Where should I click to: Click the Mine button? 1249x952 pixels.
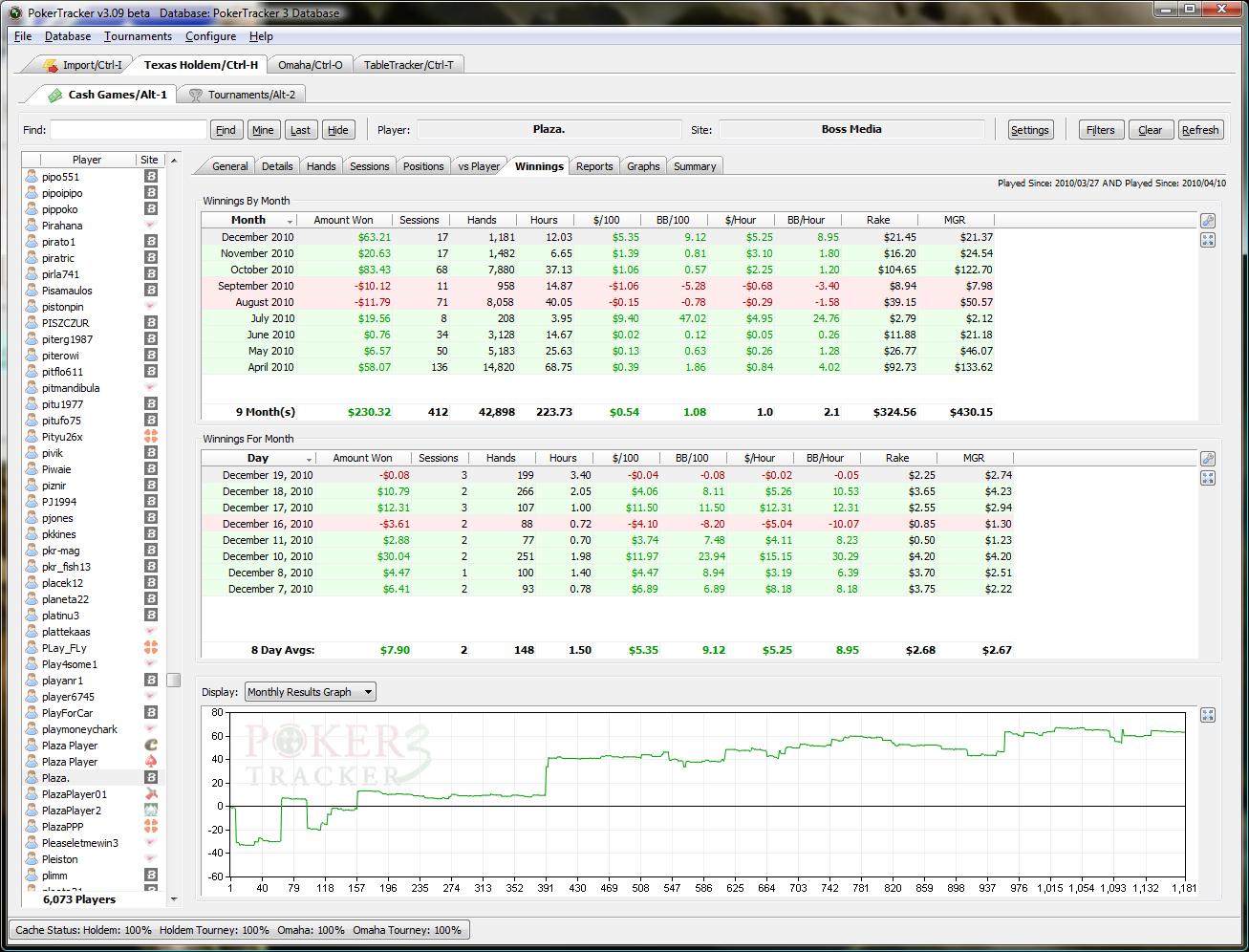[x=263, y=130]
